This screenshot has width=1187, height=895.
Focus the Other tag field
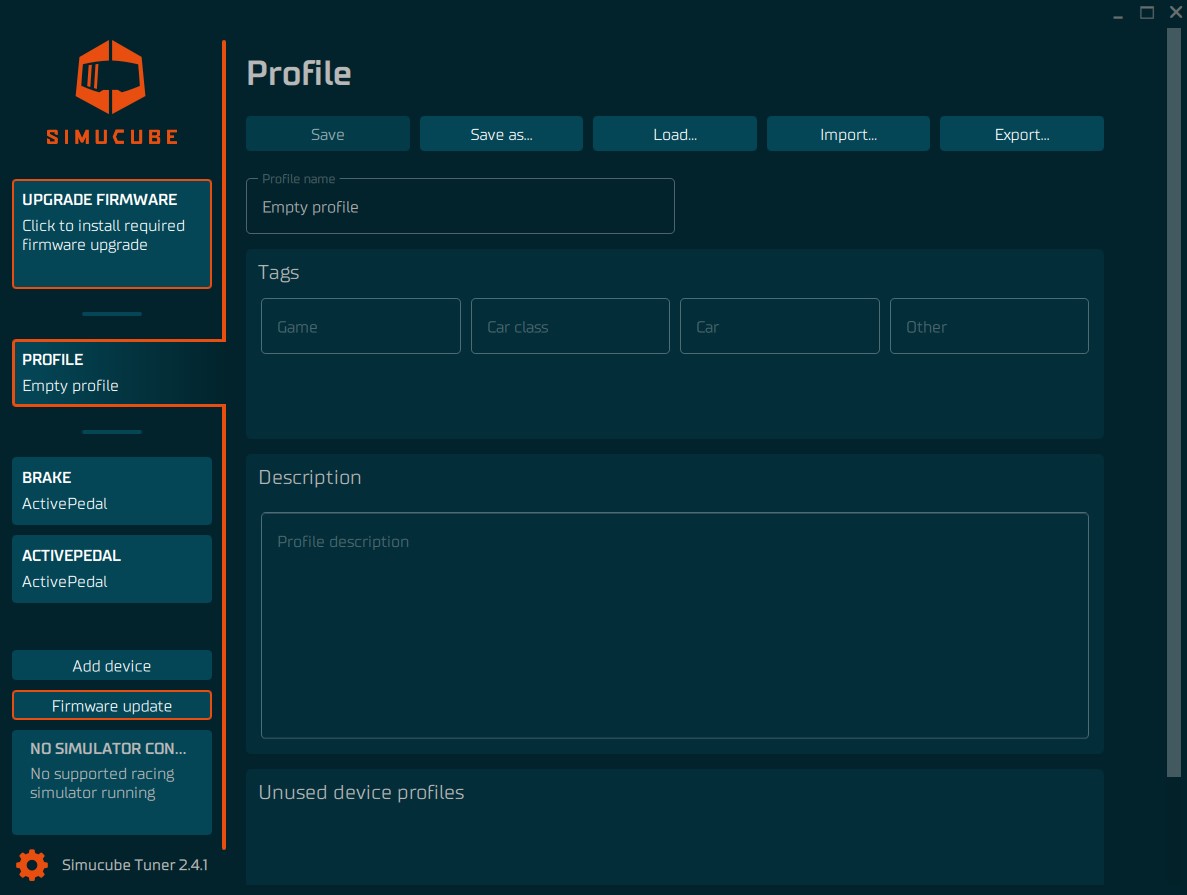[989, 326]
